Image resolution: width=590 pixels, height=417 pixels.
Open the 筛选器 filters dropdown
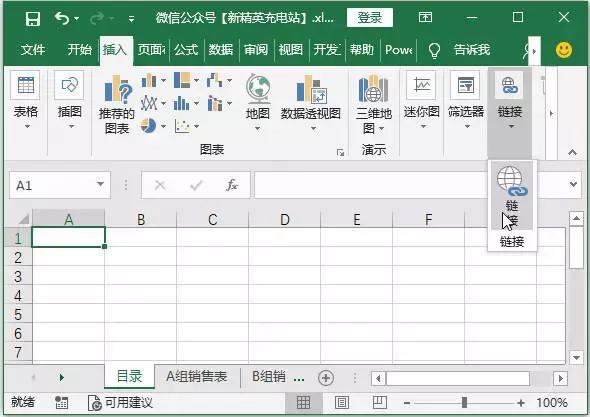pos(466,100)
